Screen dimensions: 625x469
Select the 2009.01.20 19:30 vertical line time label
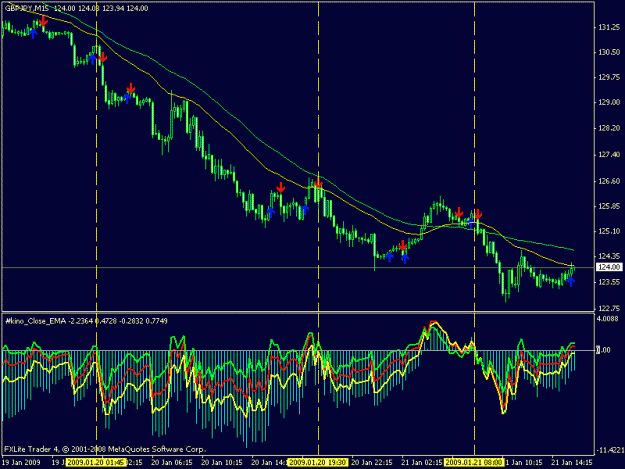[318, 462]
